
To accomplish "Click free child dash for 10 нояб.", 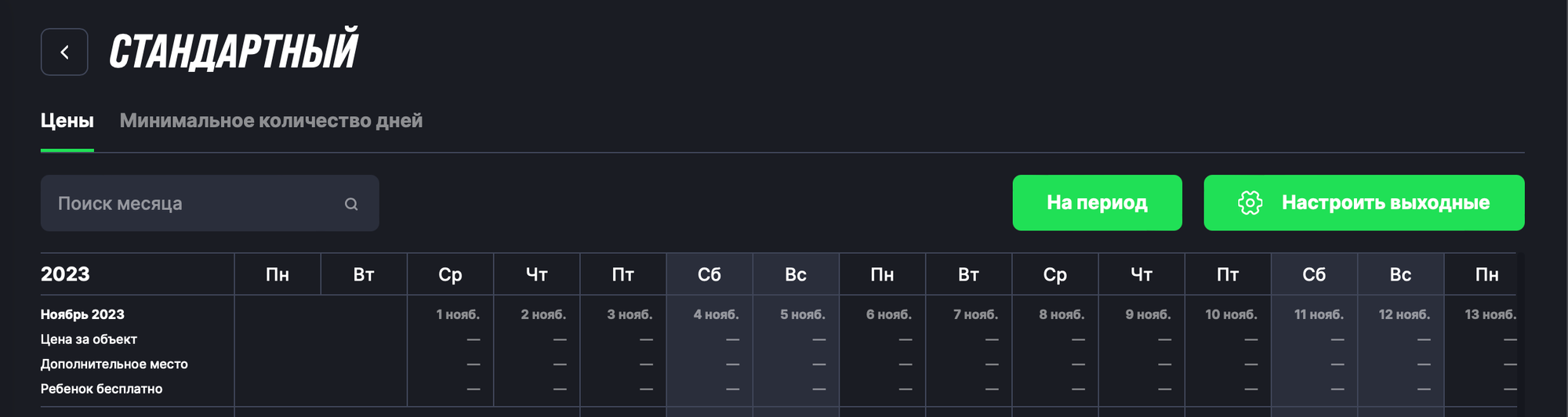I will [x=1250, y=389].
